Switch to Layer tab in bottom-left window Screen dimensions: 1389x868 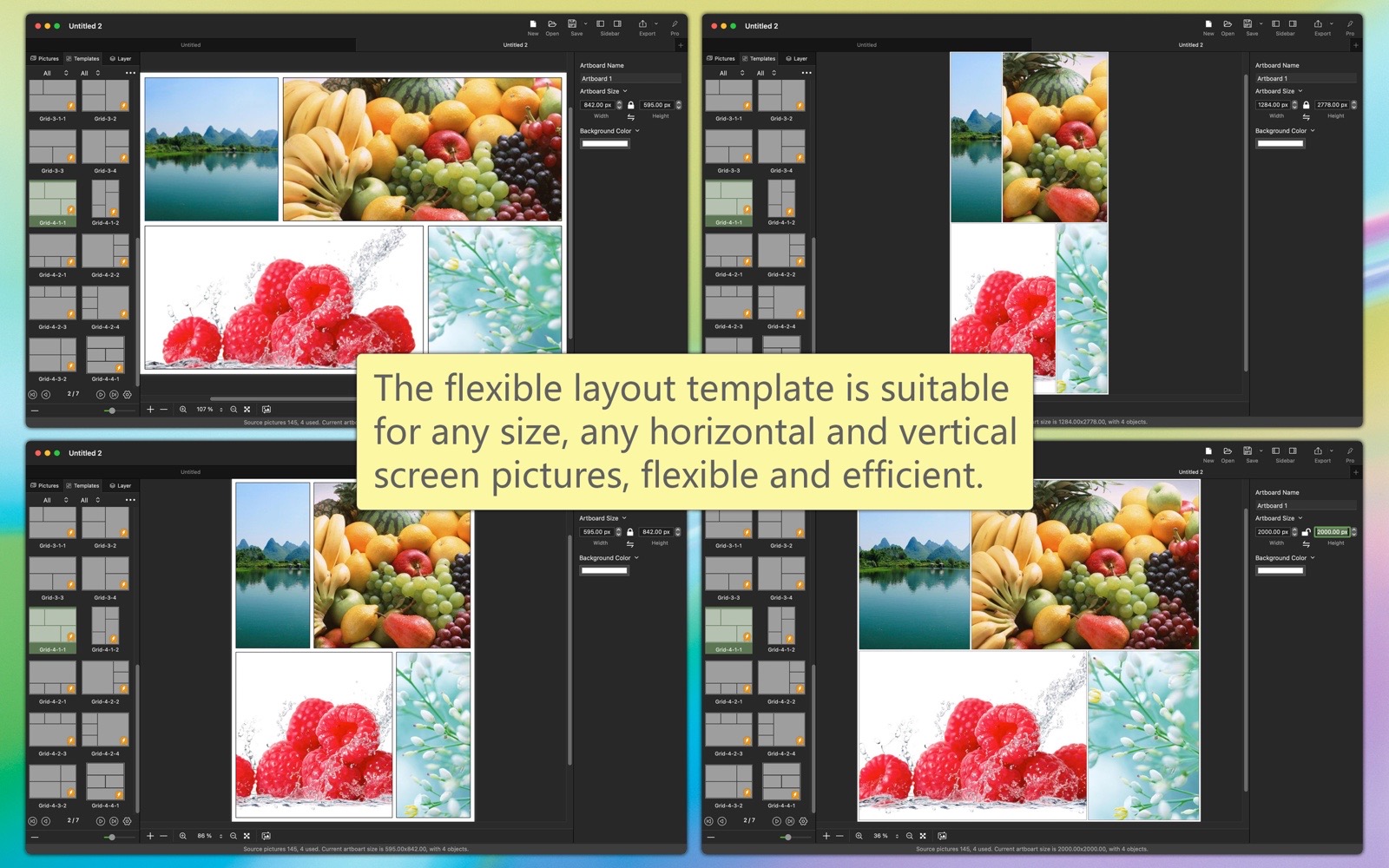pos(121,486)
